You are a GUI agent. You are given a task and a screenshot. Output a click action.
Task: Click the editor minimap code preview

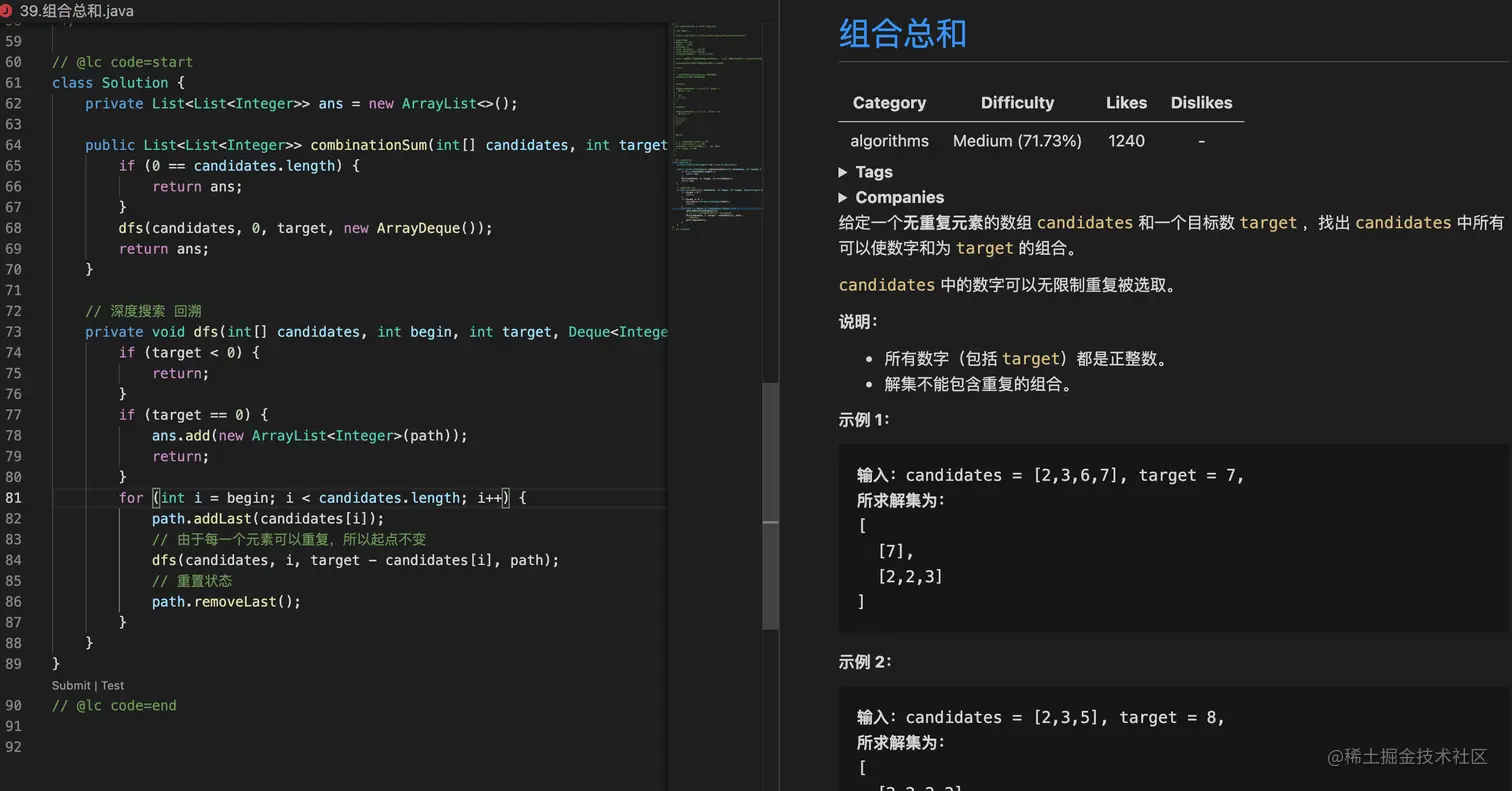[719, 130]
